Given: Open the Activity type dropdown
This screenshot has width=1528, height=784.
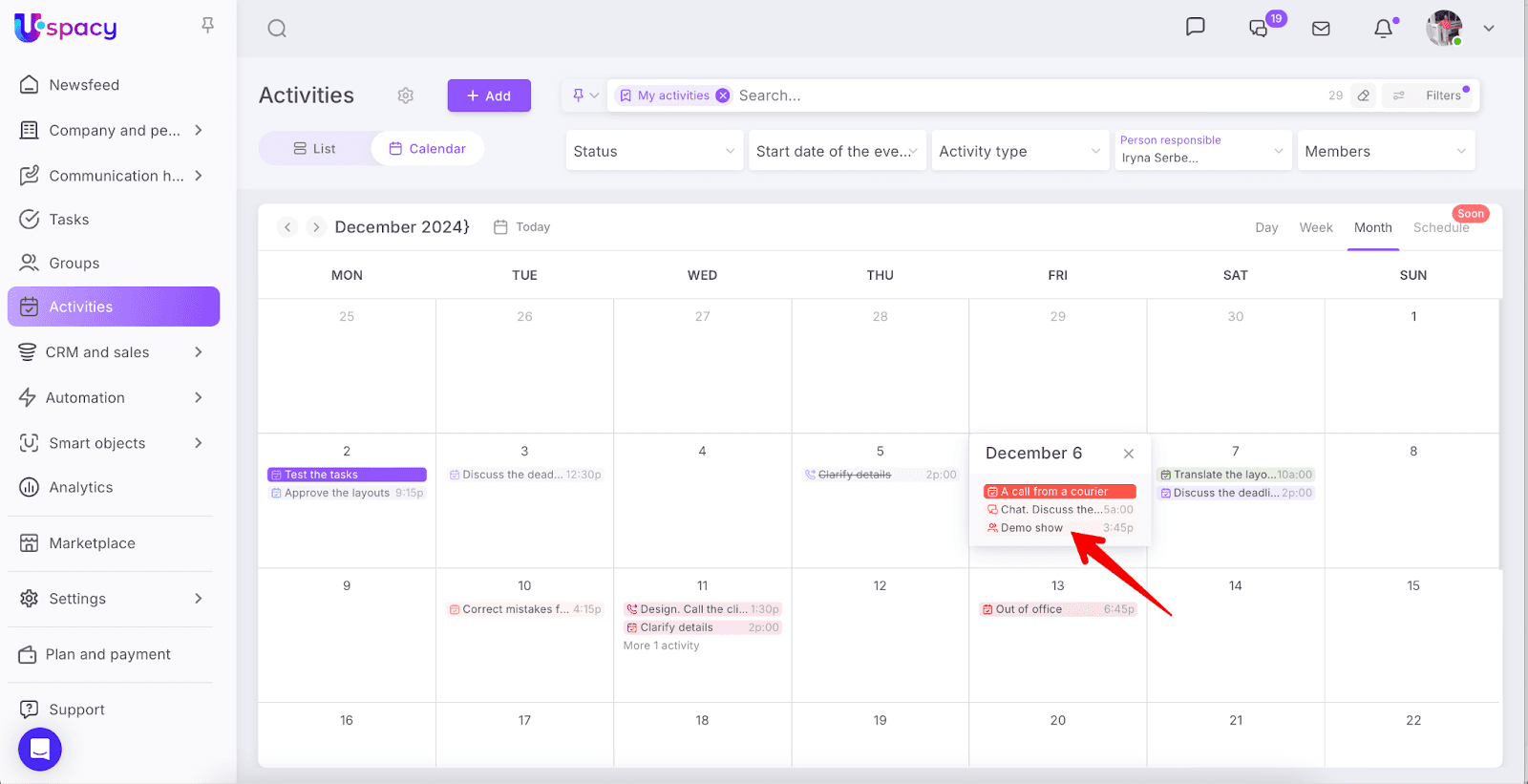Looking at the screenshot, I should point(1019,151).
